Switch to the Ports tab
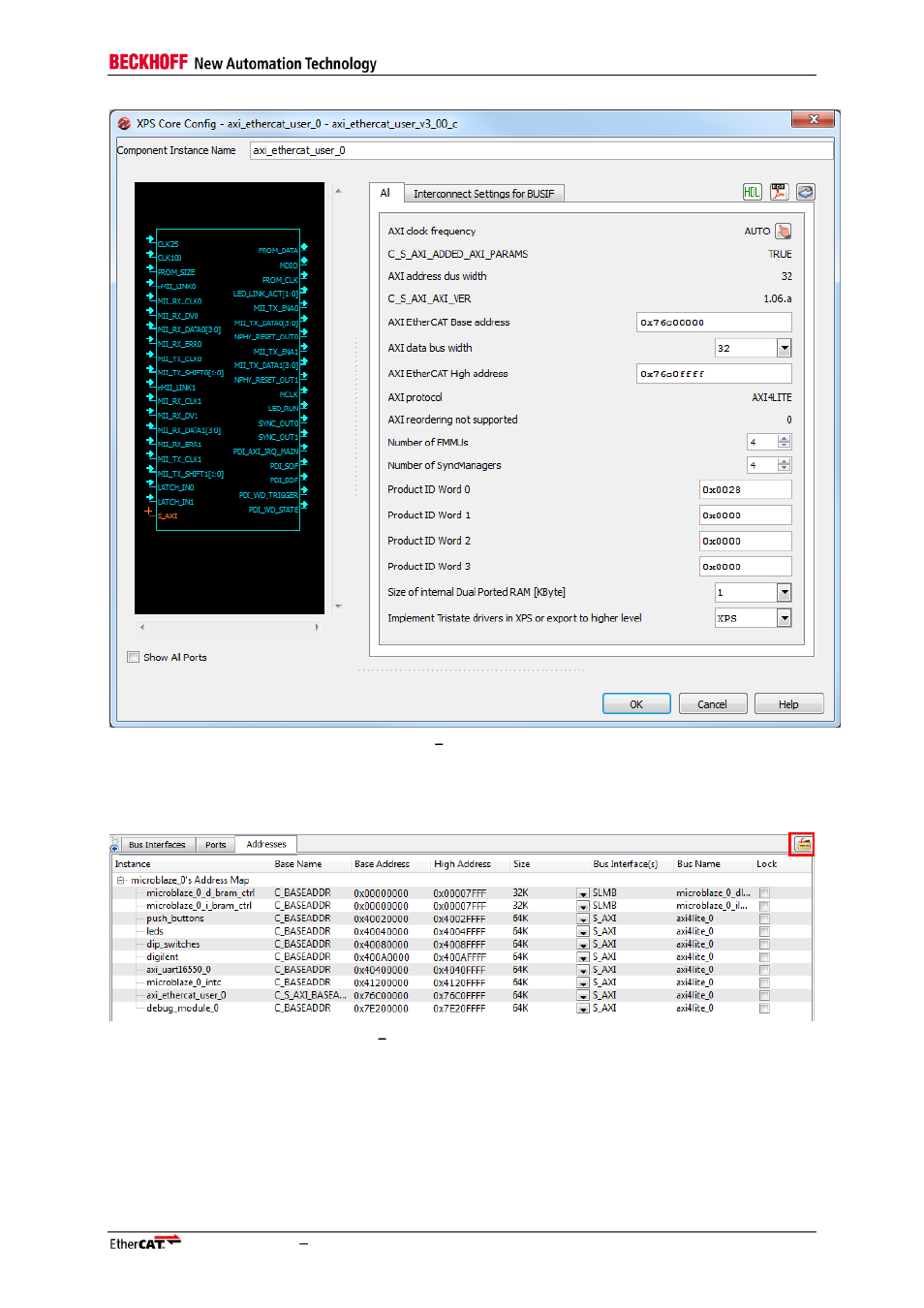Screen dimensions: 924x1308 215,845
